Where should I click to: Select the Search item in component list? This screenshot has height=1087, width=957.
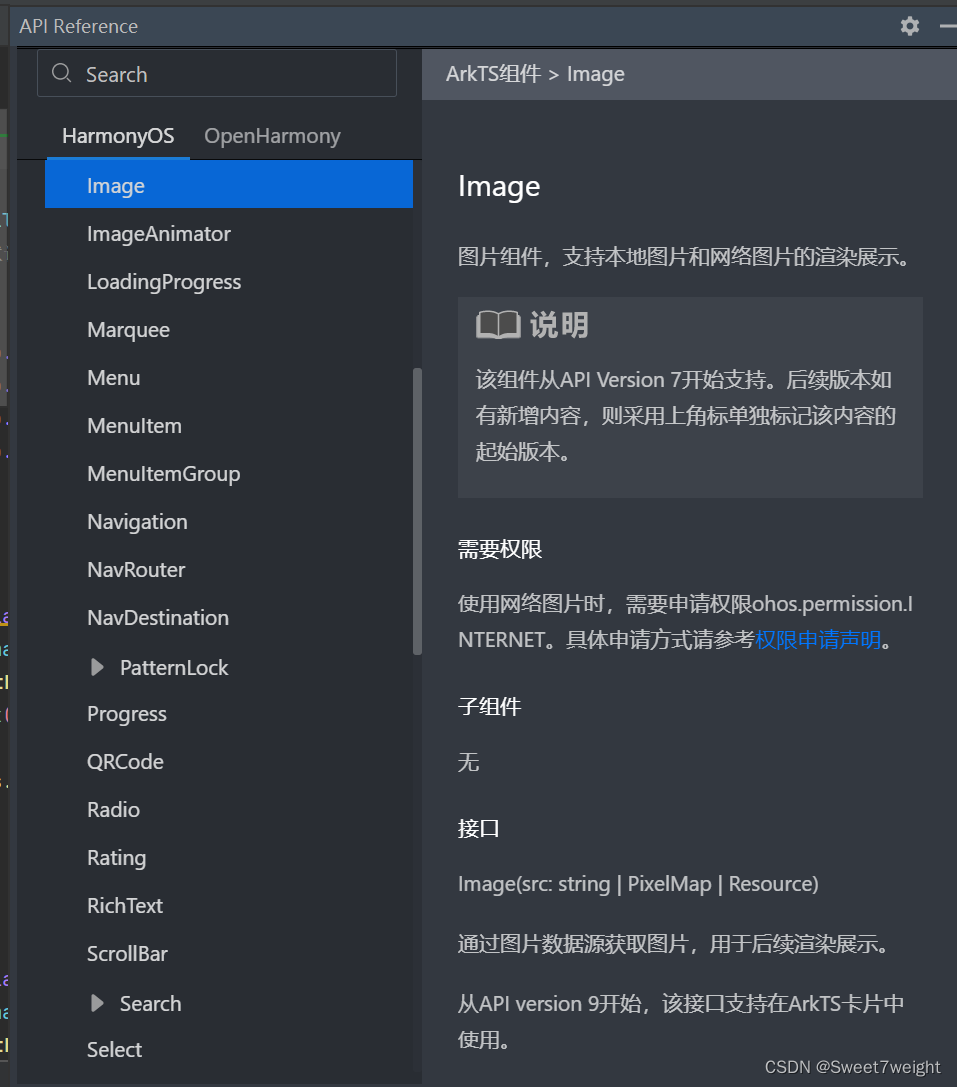click(150, 1004)
